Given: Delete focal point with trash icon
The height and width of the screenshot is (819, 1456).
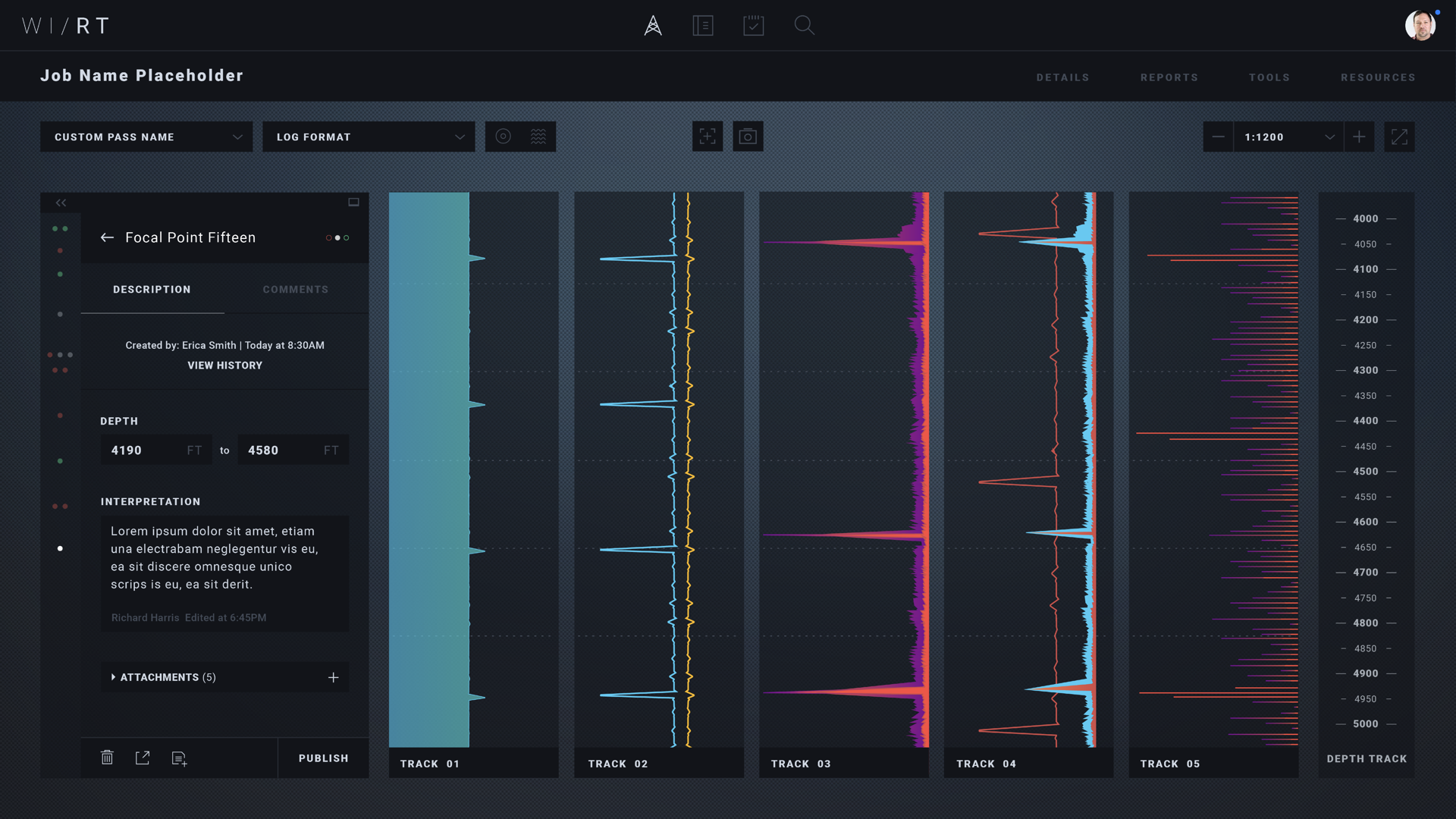Looking at the screenshot, I should point(107,758).
